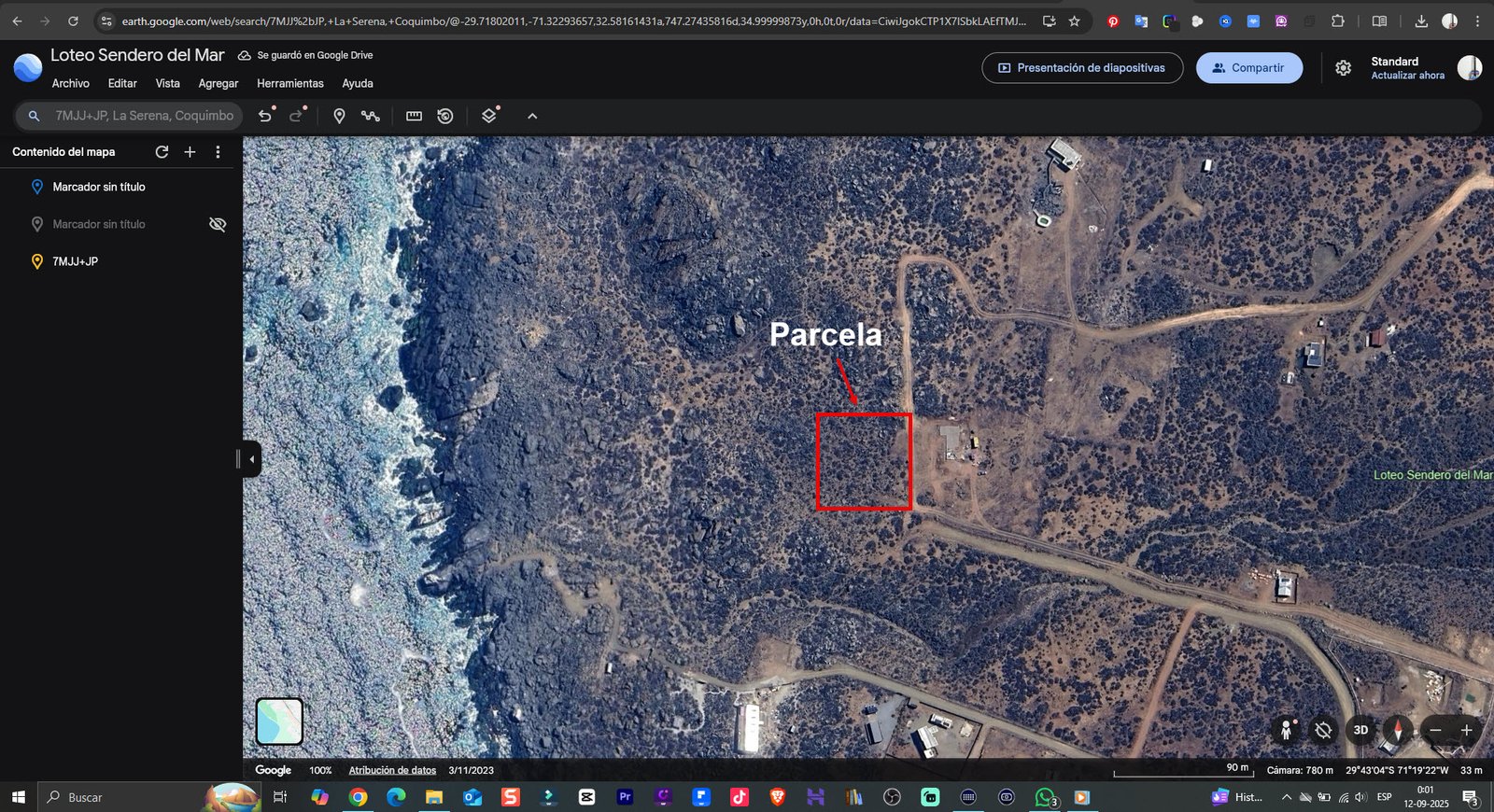Drop the Street View pegman
Image resolution: width=1494 pixels, height=812 pixels.
click(x=1286, y=730)
